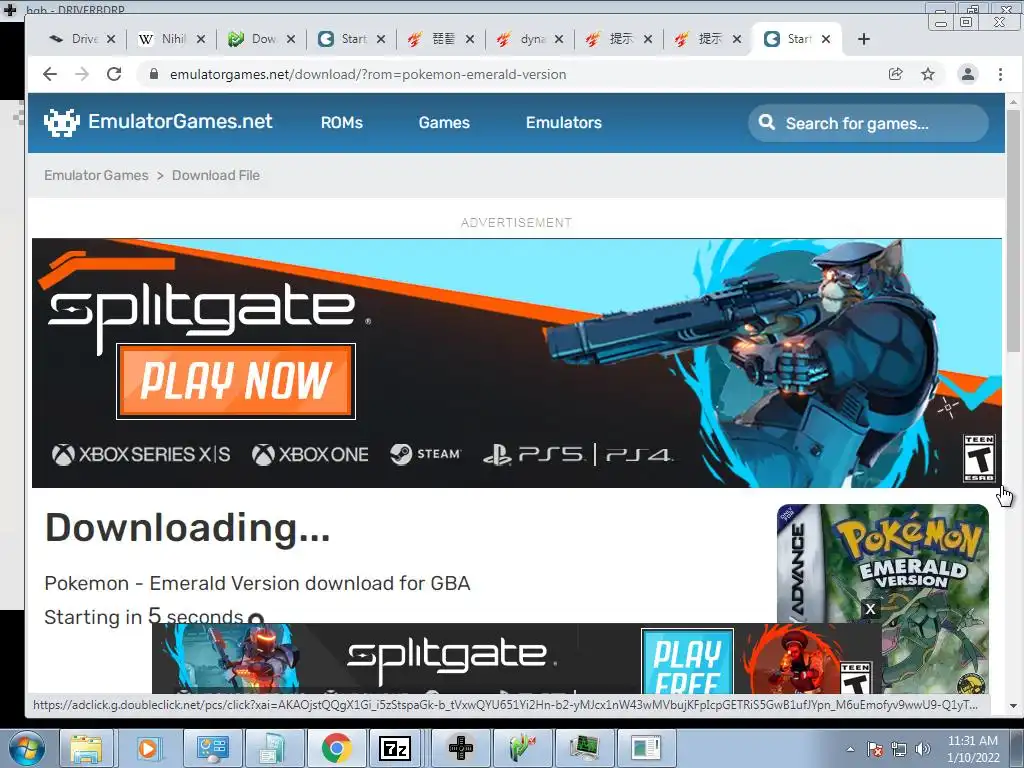This screenshot has height=768, width=1024.
Task: Open the Emulators menu item
Action: click(564, 123)
